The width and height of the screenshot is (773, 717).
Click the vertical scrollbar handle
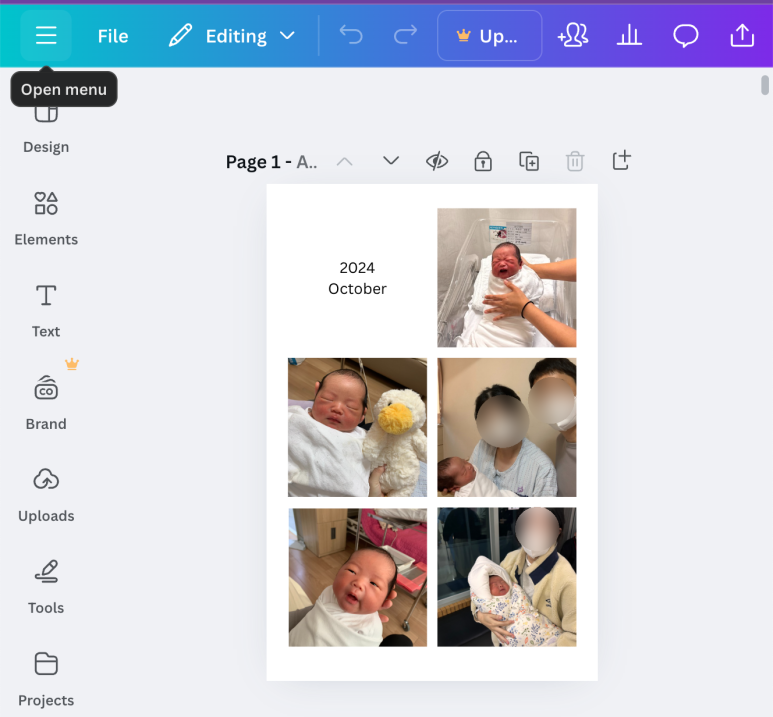pyautogui.click(x=765, y=85)
